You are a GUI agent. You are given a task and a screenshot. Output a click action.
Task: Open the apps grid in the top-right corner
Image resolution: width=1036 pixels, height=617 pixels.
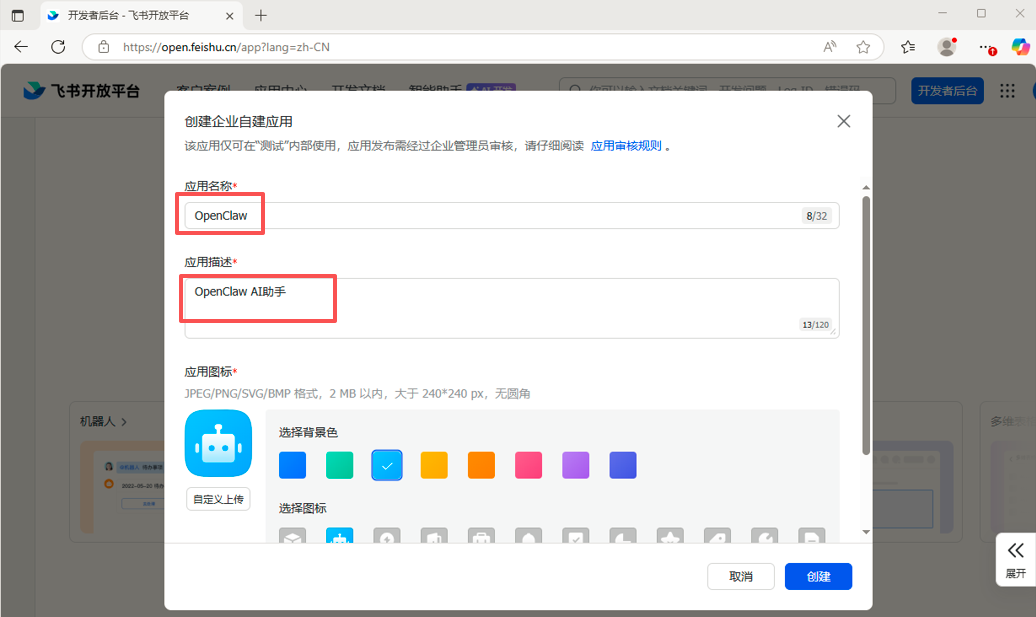click(1007, 90)
